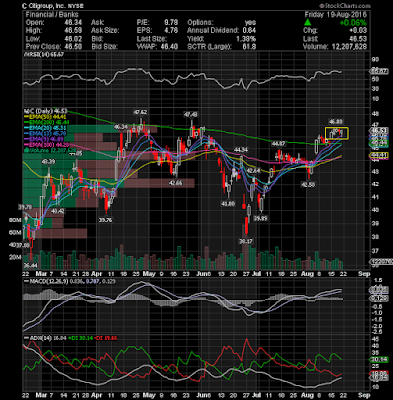Click the yellow 44.41 EMA price axis tag

(378, 155)
